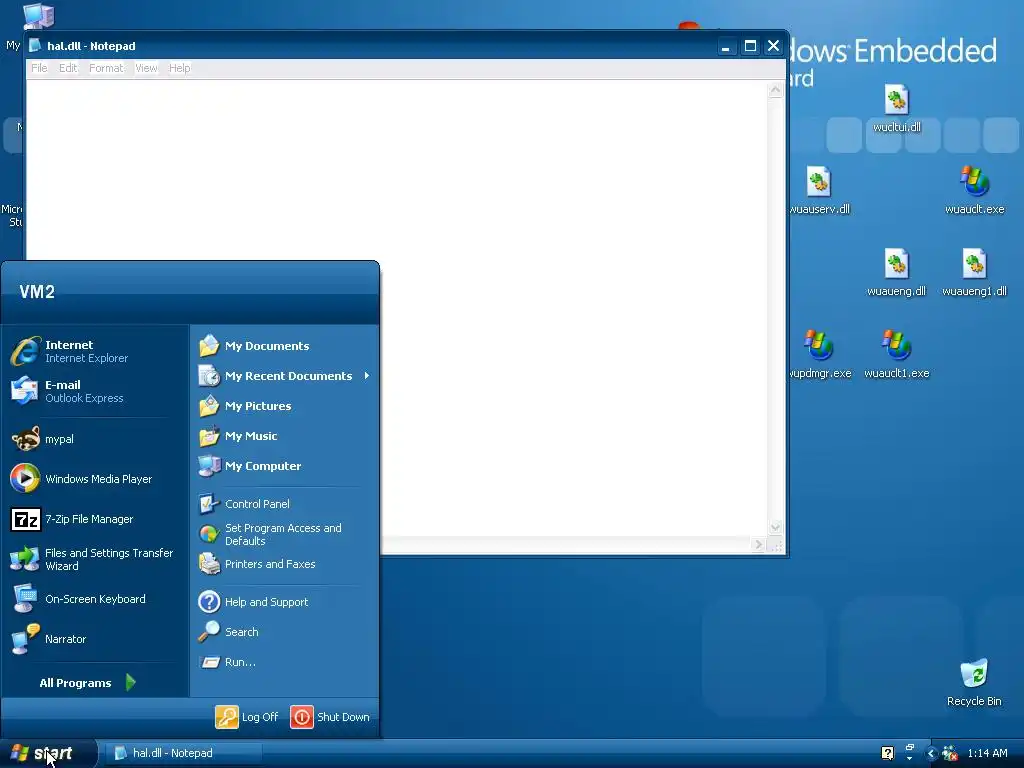Open Notepad Format menu
The width and height of the screenshot is (1024, 768).
coord(106,68)
